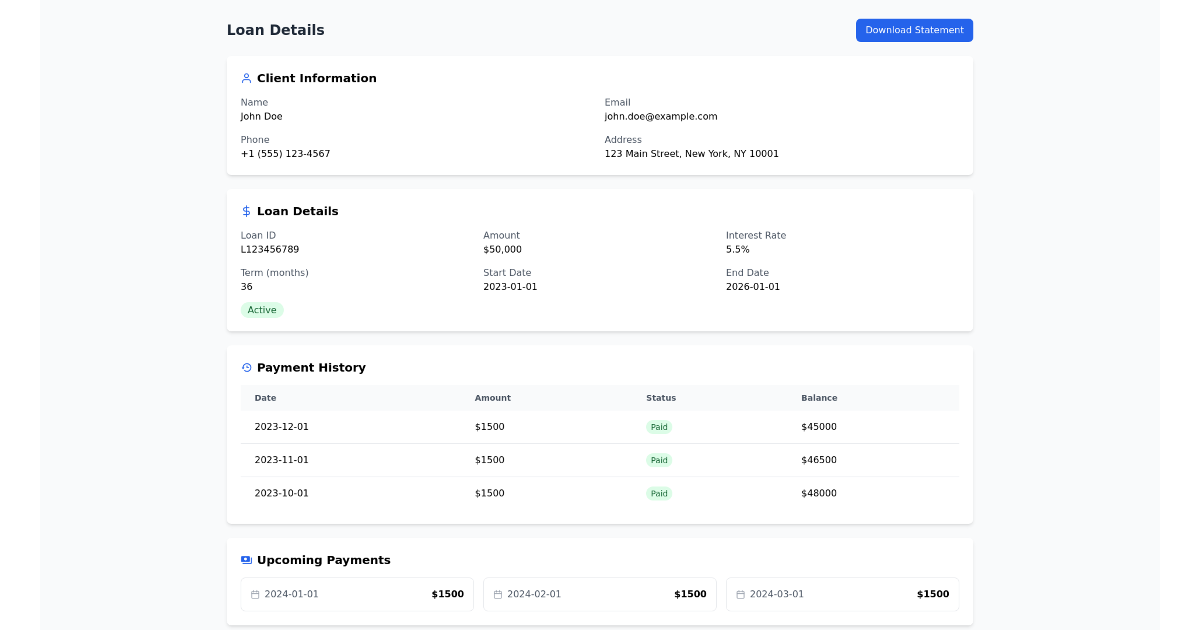The height and width of the screenshot is (630, 1200).
Task: Click the Paid badge for 2023-10-01
Action: (659, 493)
